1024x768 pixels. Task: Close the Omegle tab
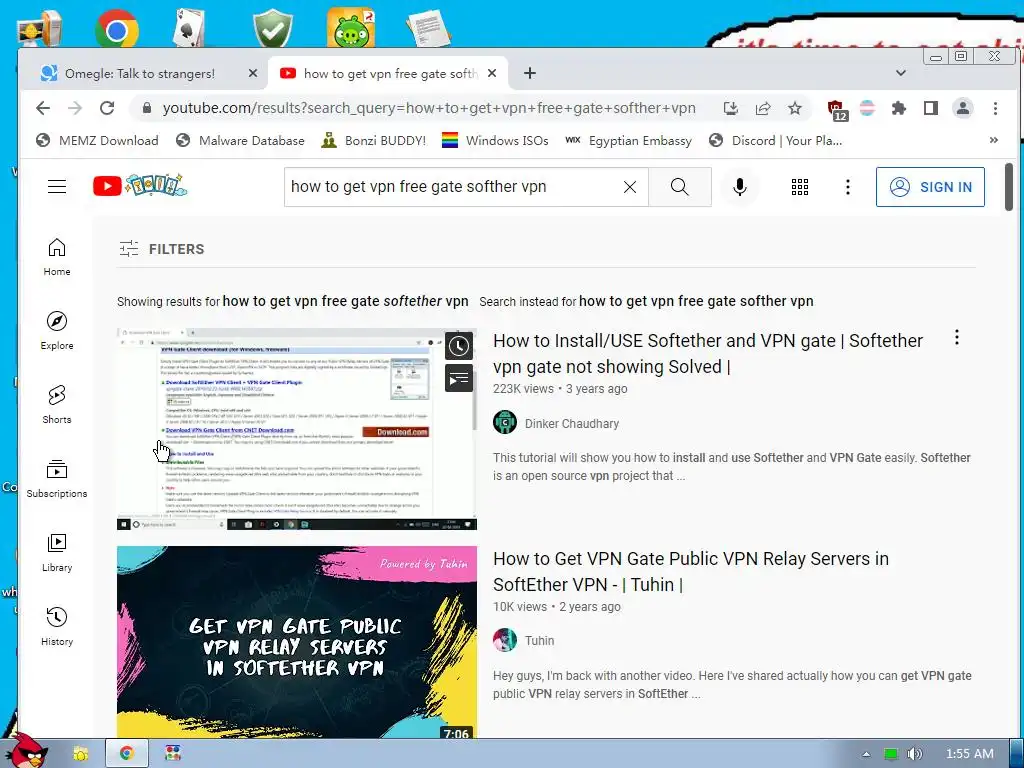click(x=253, y=74)
